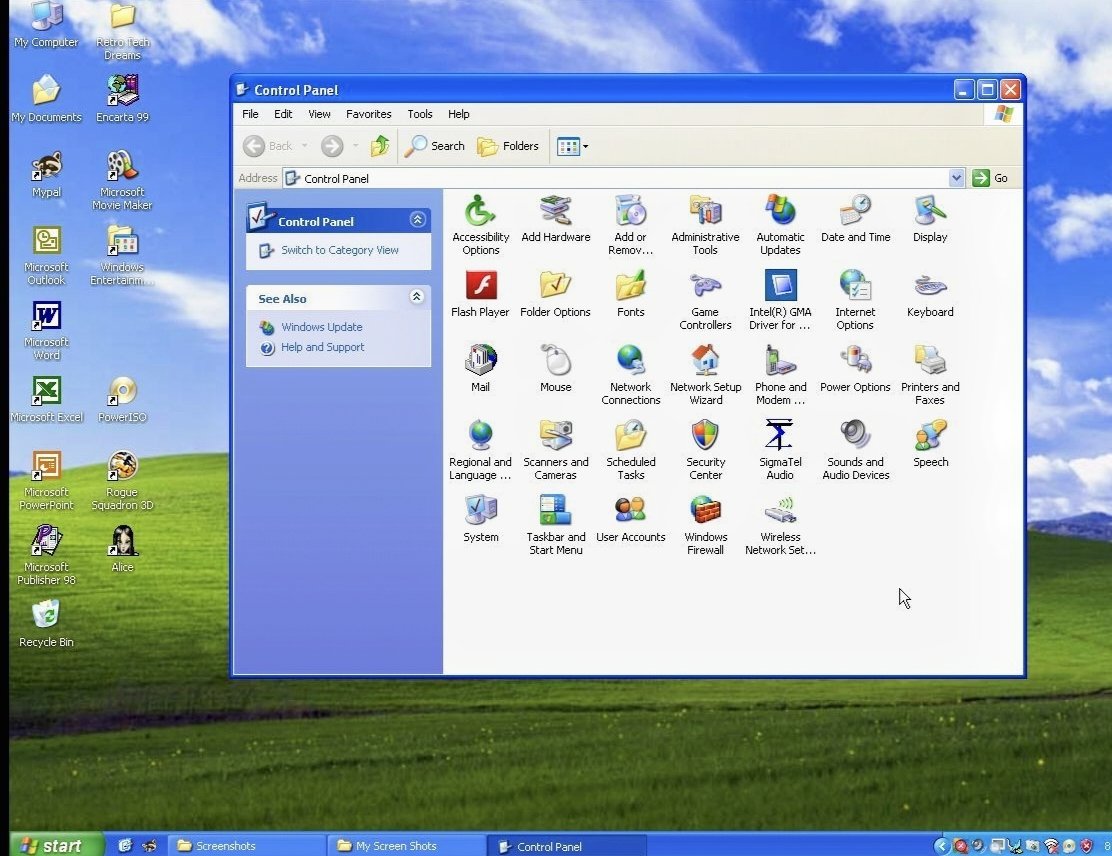Image resolution: width=1112 pixels, height=856 pixels.
Task: Open the View menu
Action: click(x=319, y=114)
